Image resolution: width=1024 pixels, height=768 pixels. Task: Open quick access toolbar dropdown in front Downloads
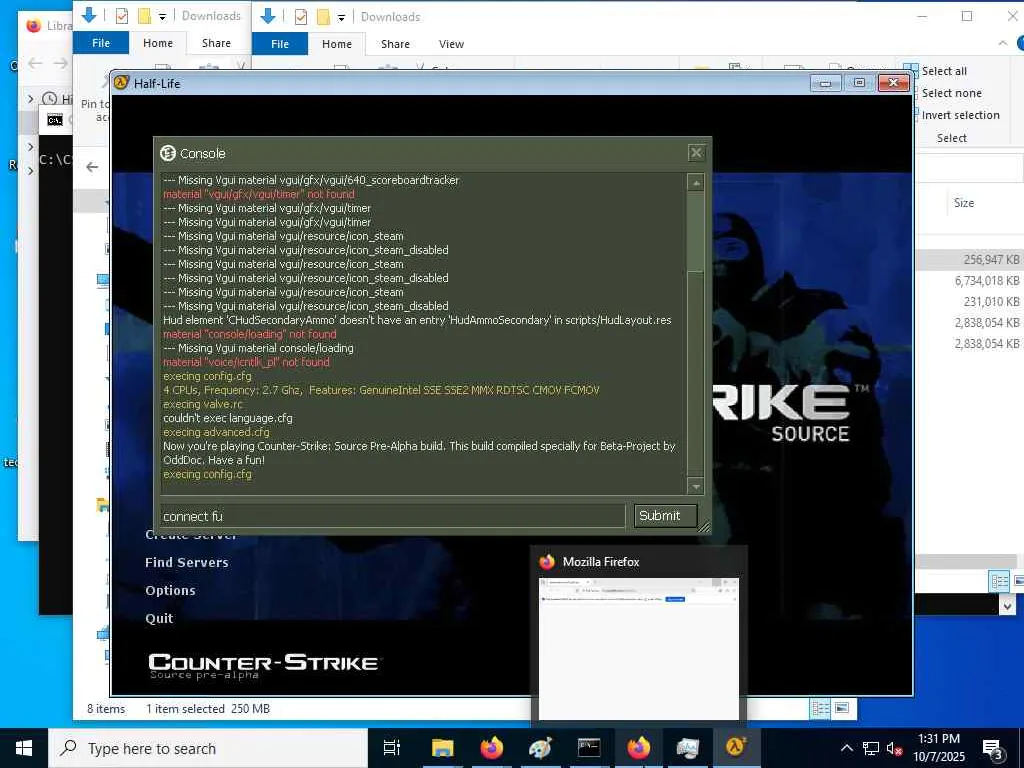click(x=341, y=18)
